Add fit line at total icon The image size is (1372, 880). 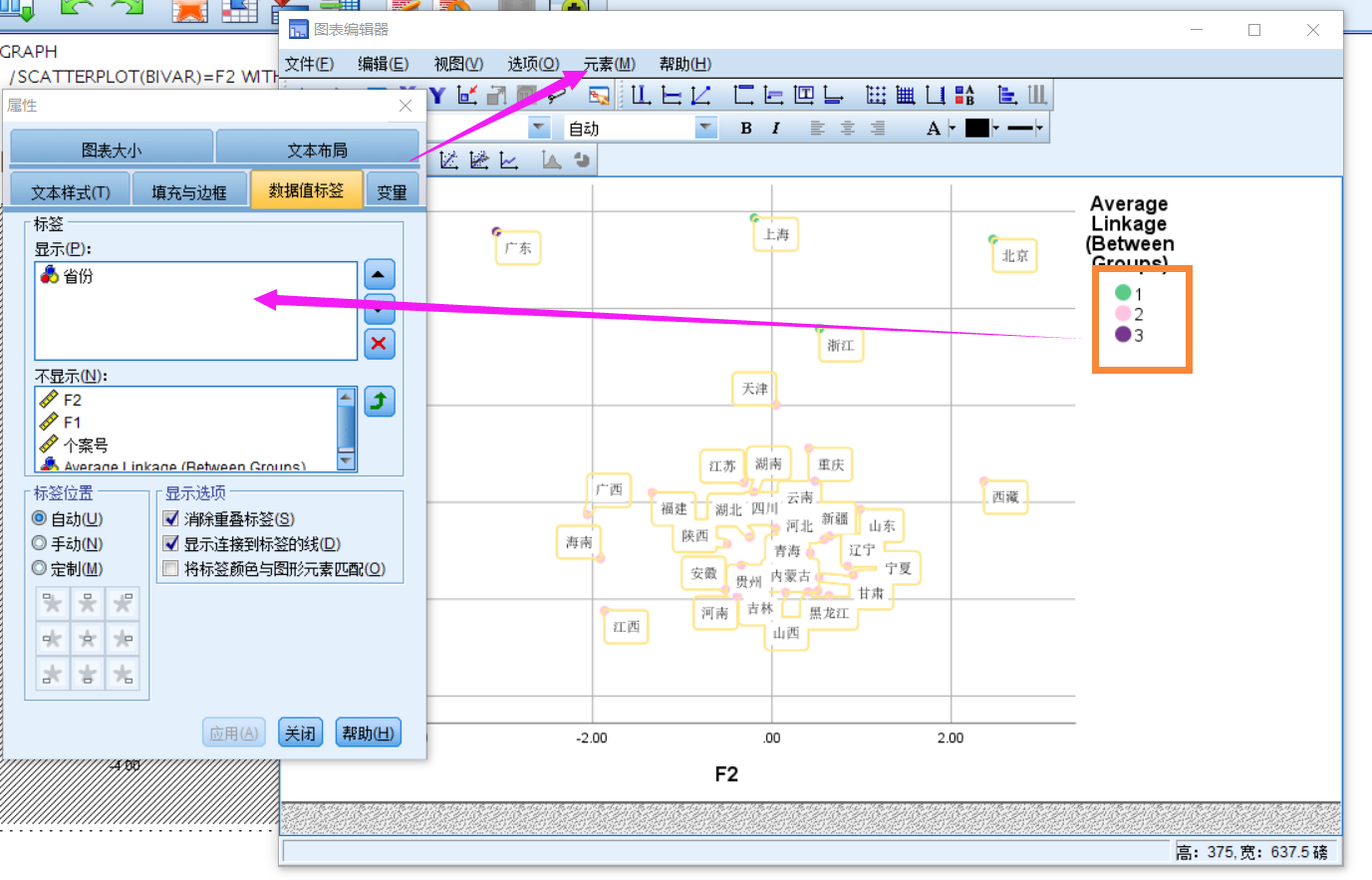449,160
